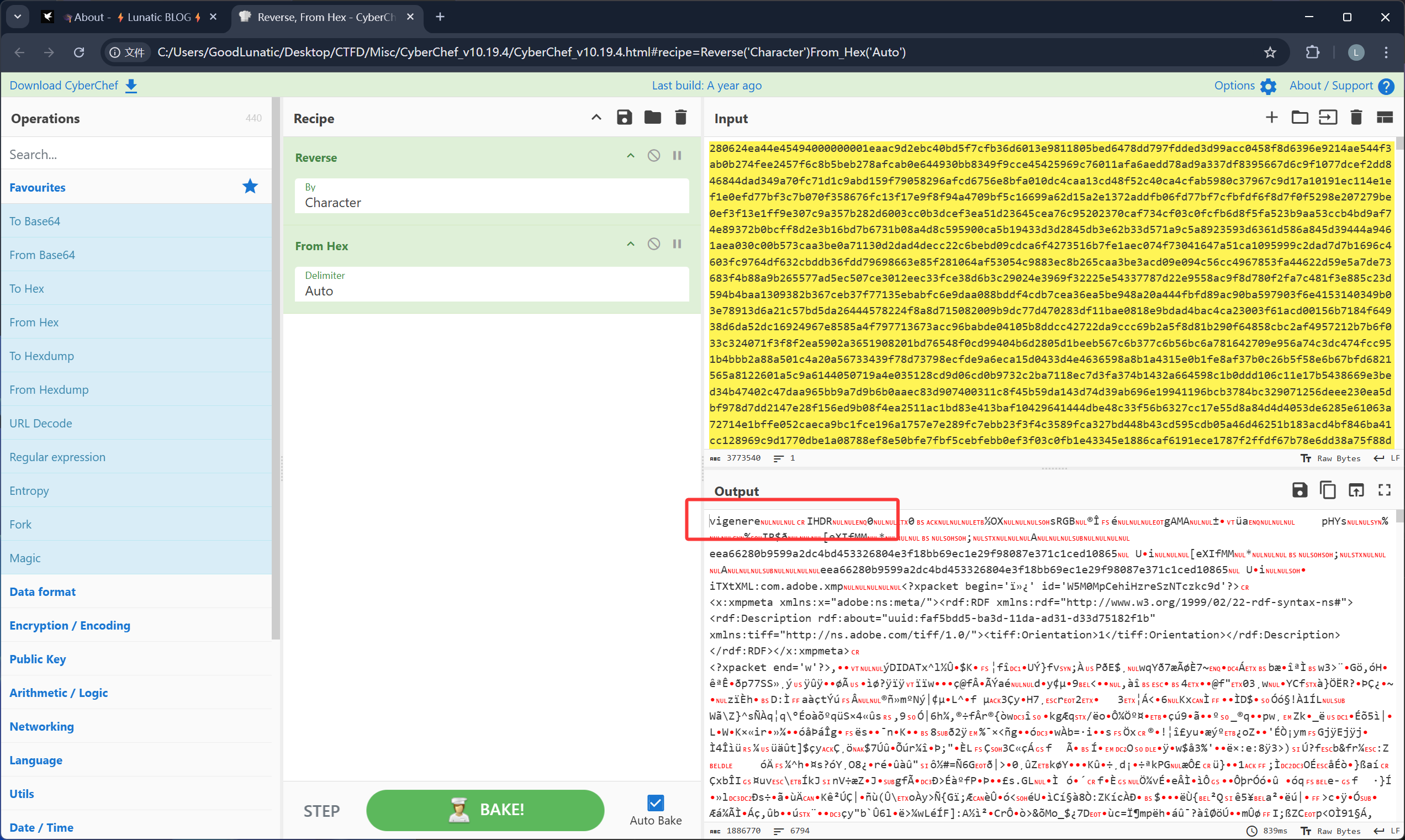
Task: Add a new input tab
Action: pos(1271,118)
